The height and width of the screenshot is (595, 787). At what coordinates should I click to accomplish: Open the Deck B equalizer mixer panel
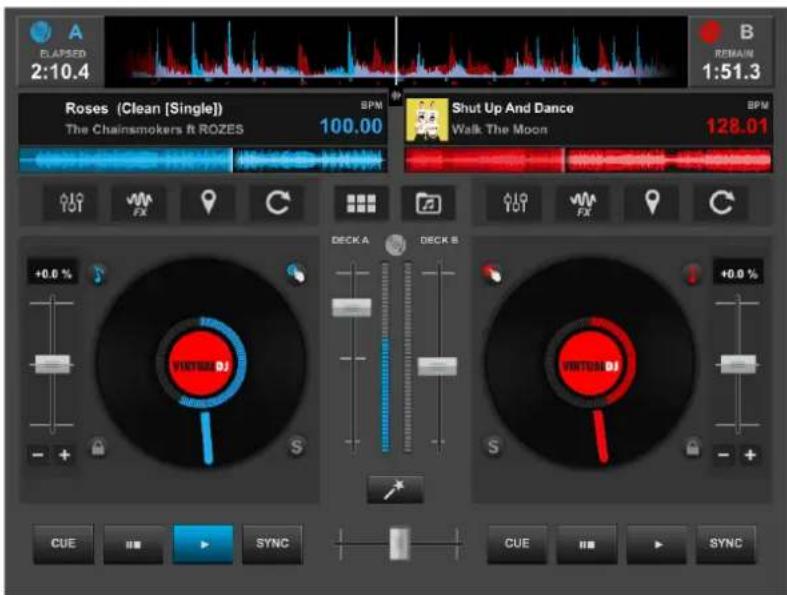pos(514,203)
